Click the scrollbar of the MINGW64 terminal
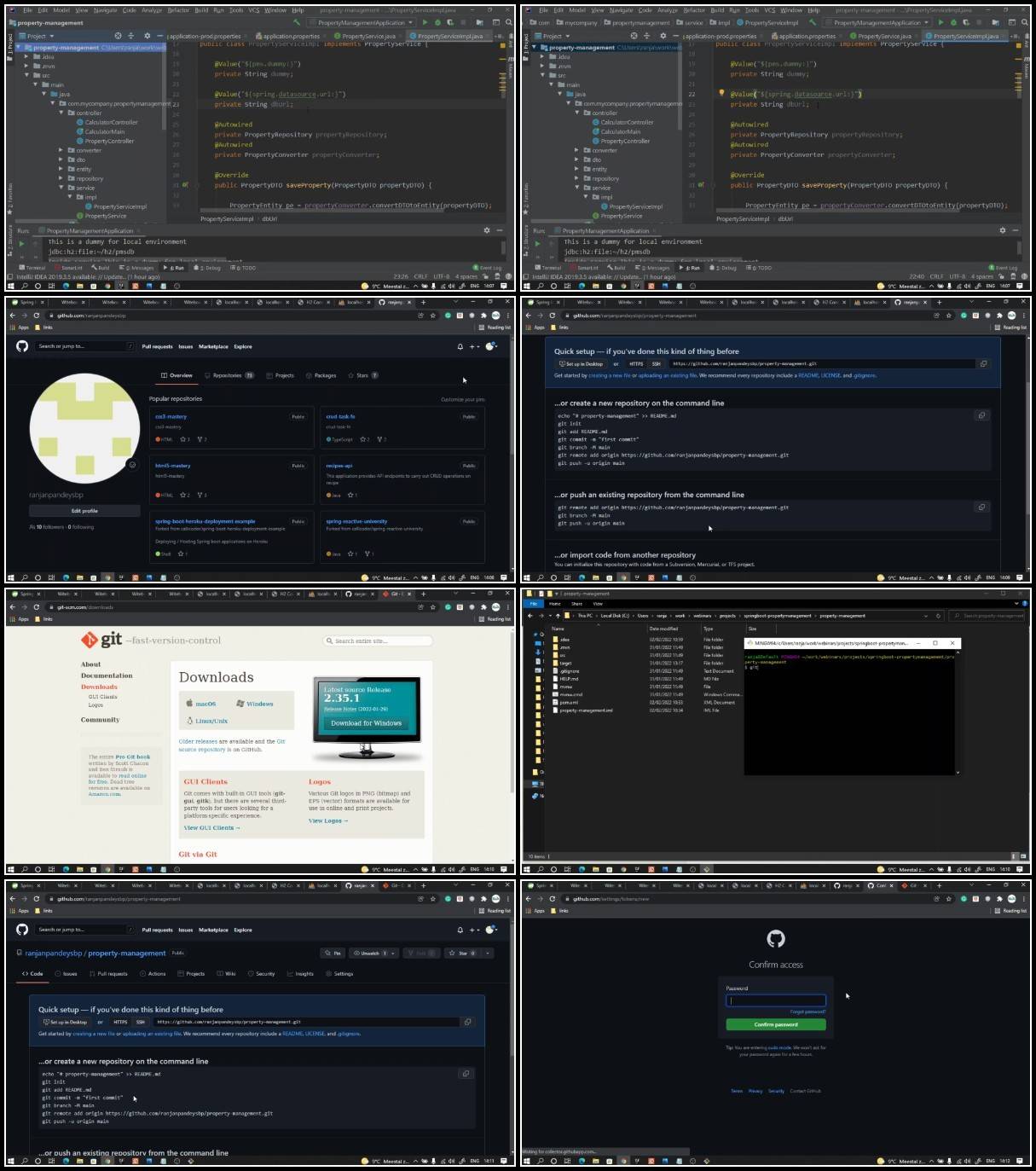The width and height of the screenshot is (1036, 1171). click(958, 714)
